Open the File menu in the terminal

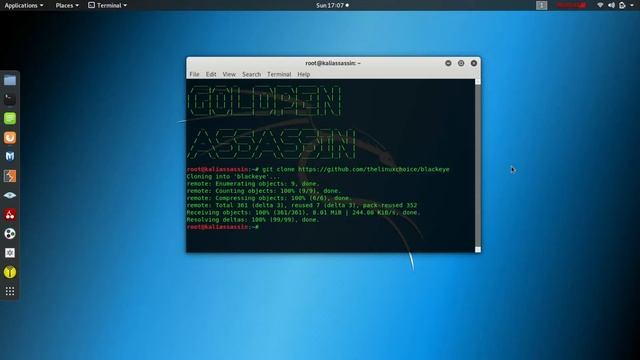point(194,74)
